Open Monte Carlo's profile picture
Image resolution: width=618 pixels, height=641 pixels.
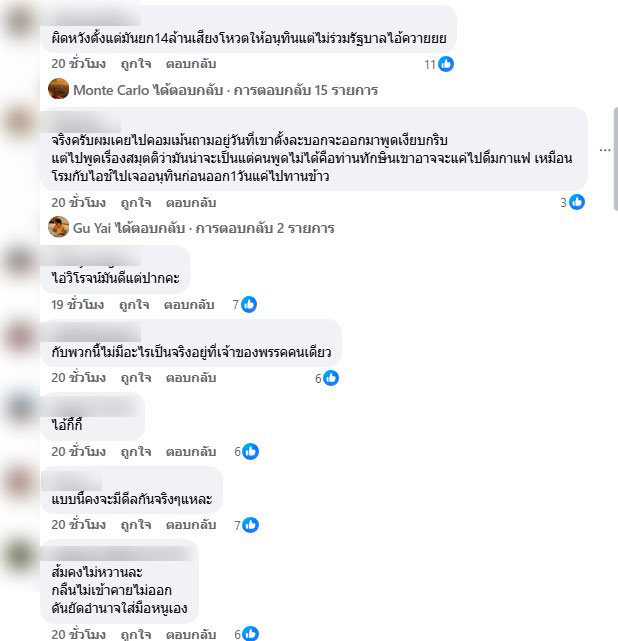coord(58,89)
